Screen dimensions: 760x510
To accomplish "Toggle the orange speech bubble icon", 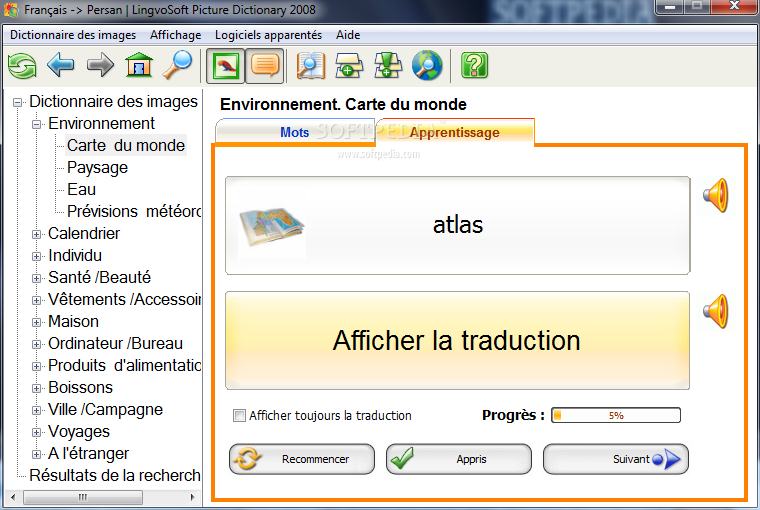I will point(265,66).
